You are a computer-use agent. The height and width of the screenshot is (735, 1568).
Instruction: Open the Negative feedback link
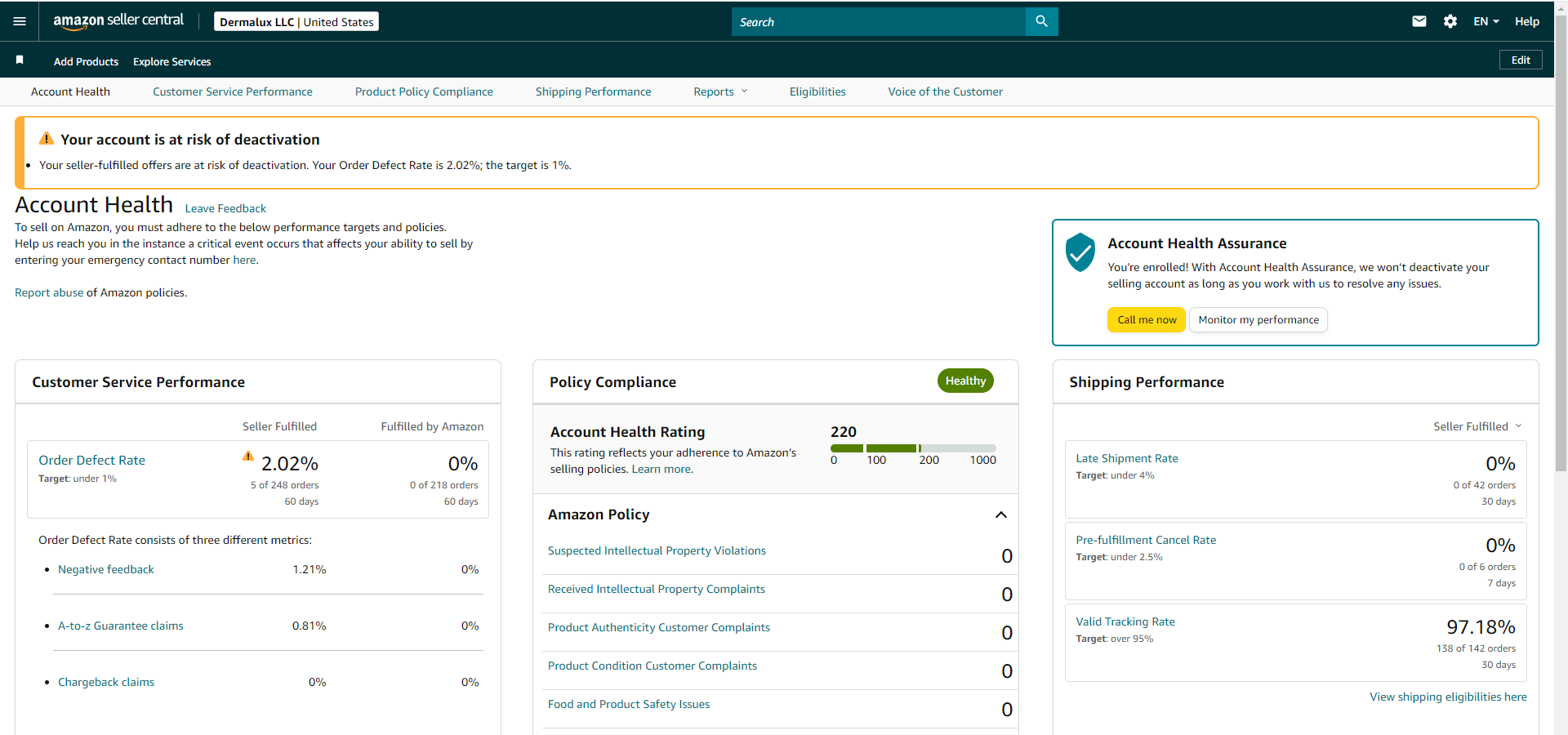click(106, 569)
